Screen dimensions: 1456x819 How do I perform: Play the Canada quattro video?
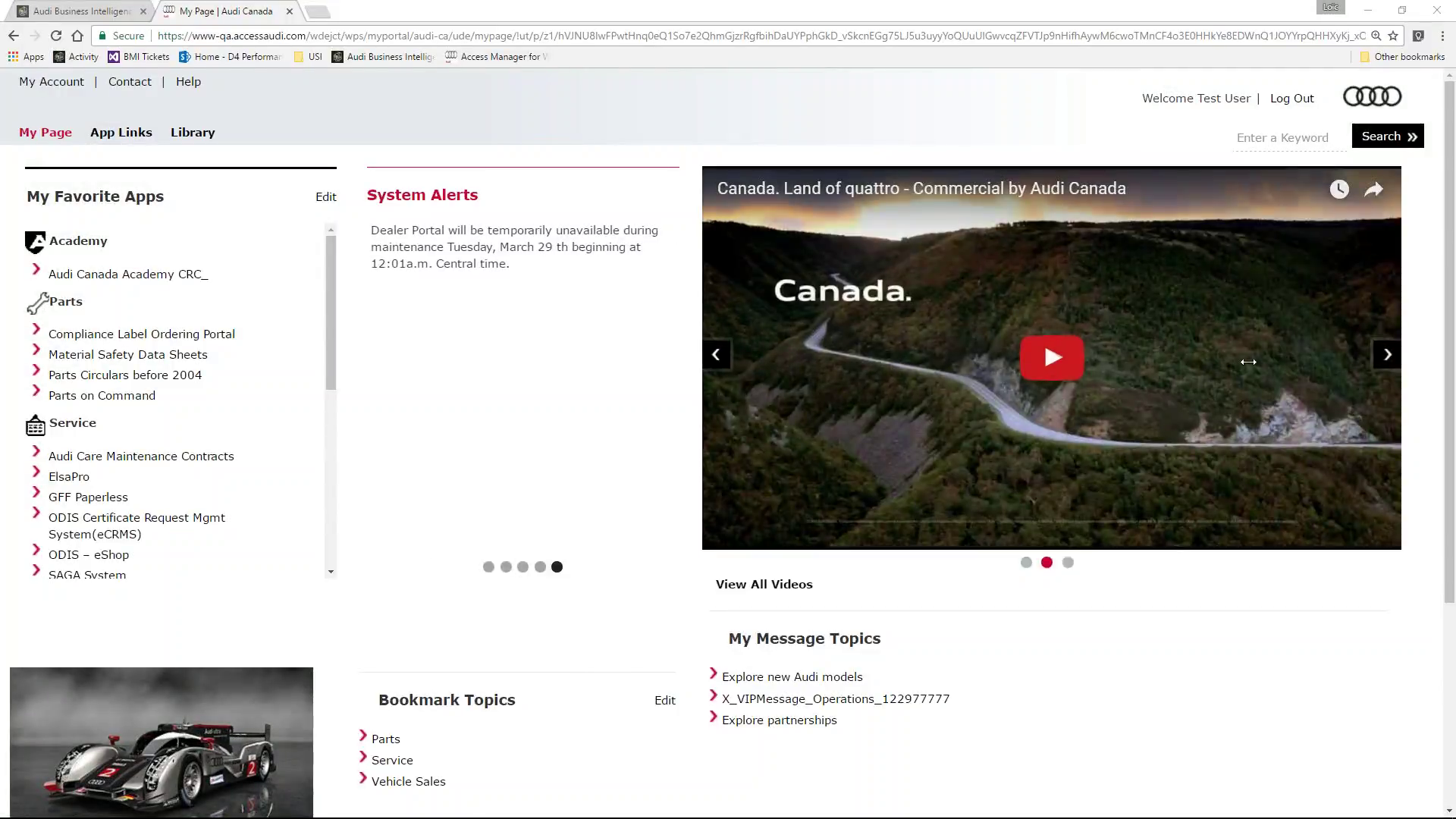[x=1051, y=357]
